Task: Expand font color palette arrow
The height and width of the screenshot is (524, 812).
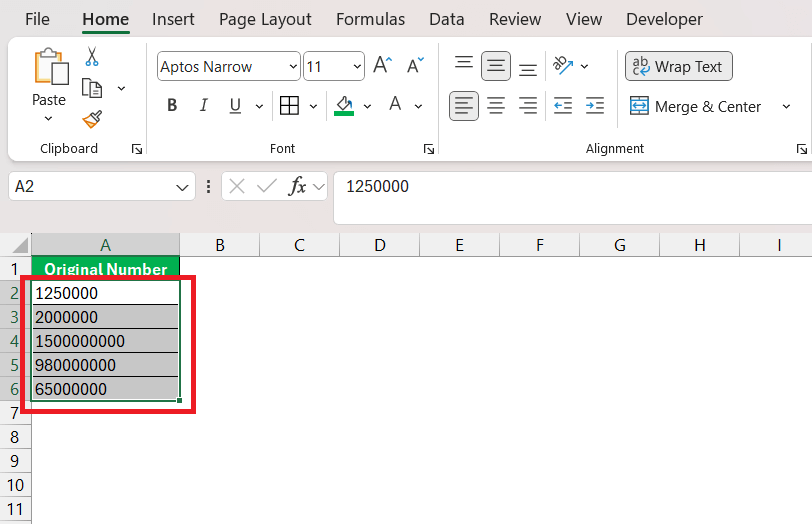Action: [418, 107]
